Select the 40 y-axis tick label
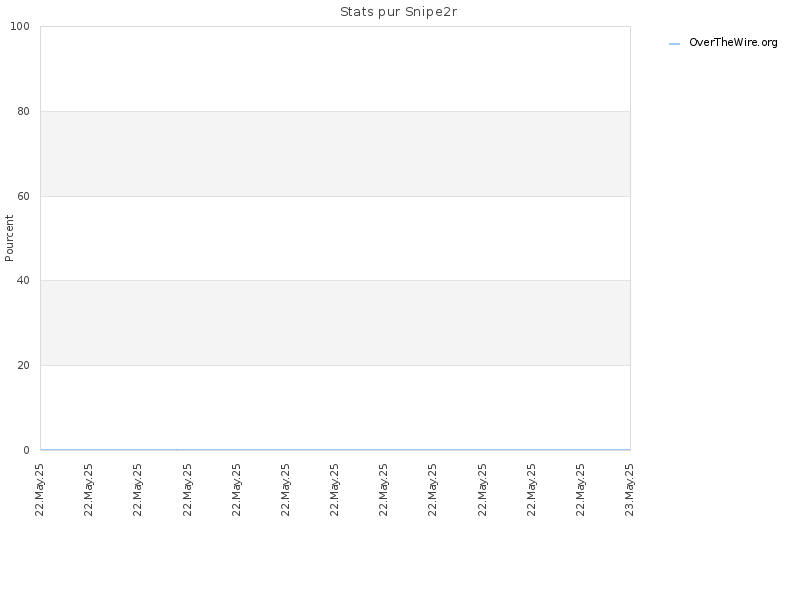 (23, 280)
